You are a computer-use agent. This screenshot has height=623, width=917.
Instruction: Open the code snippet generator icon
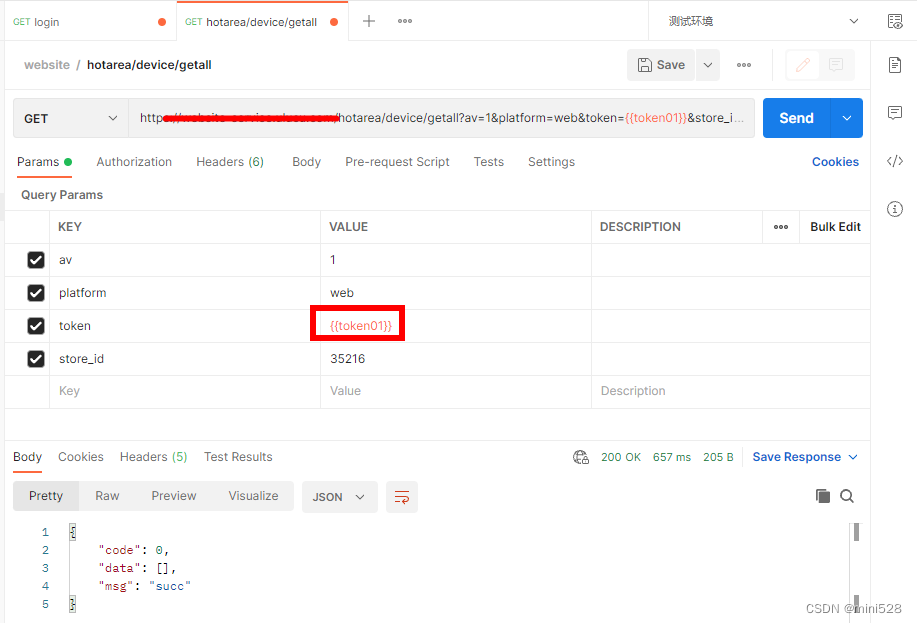895,160
